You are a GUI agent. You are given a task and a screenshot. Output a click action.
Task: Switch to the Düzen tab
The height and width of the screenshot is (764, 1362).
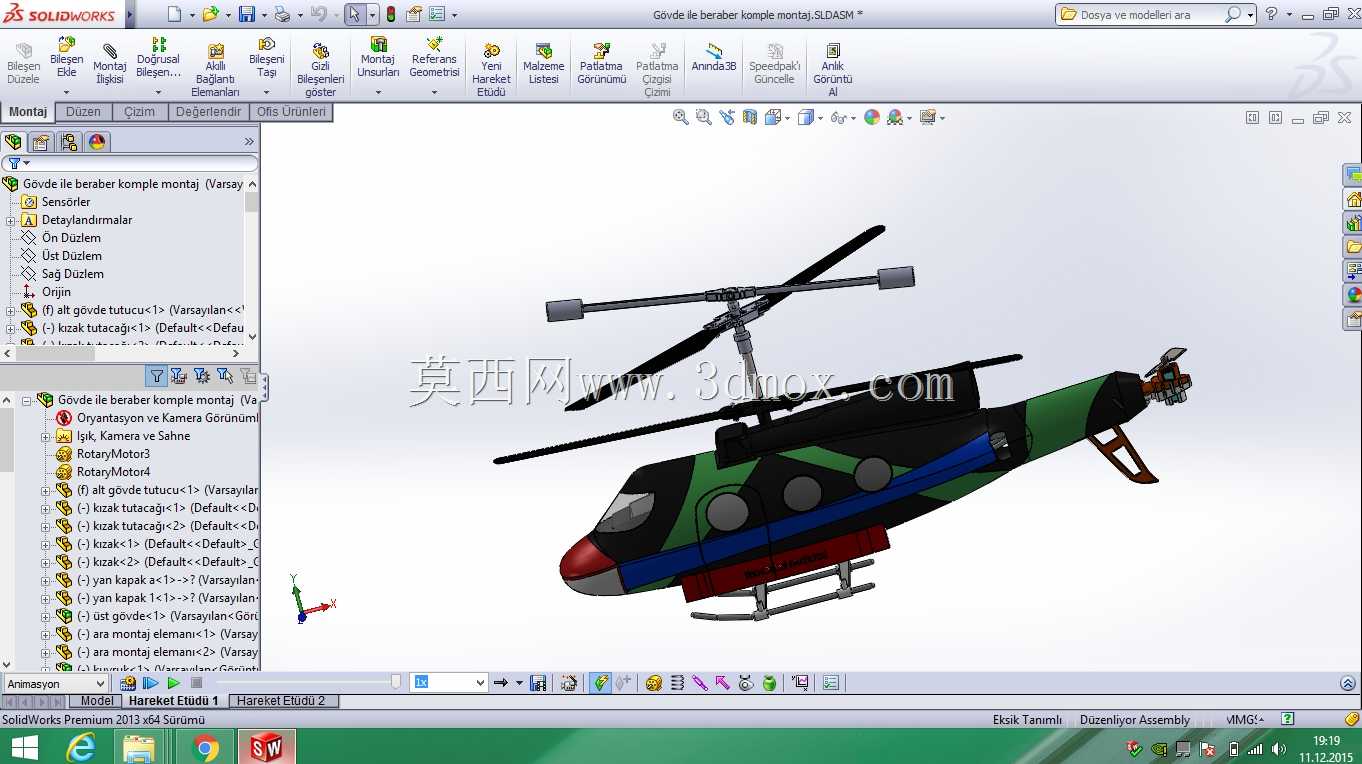click(83, 112)
